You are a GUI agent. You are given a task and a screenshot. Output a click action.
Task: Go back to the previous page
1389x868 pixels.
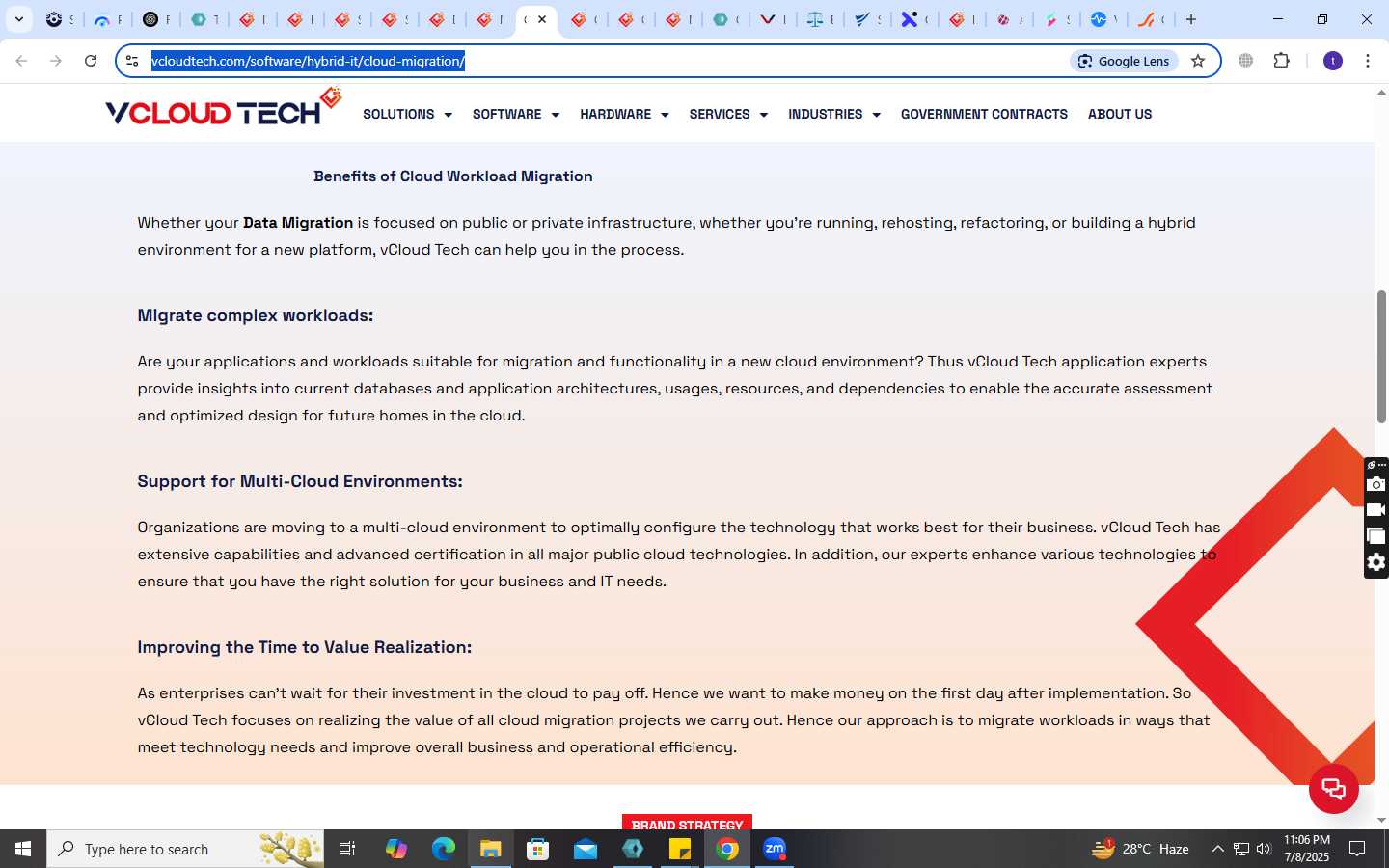tap(21, 61)
